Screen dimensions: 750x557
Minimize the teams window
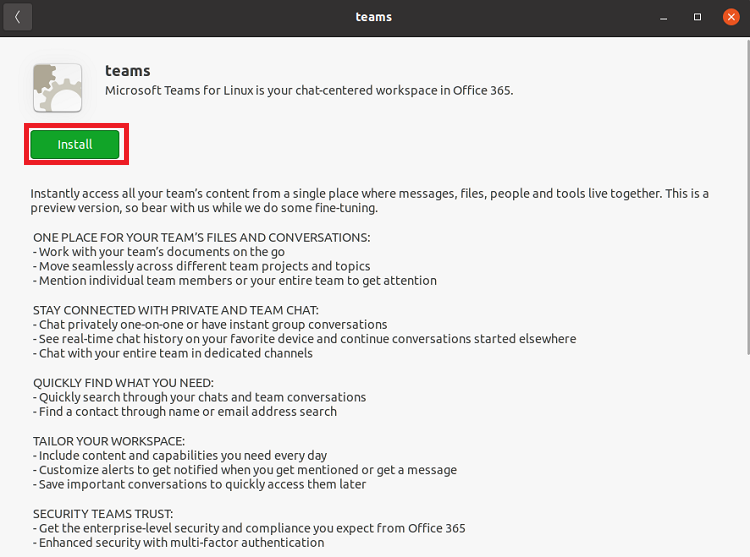click(x=663, y=17)
